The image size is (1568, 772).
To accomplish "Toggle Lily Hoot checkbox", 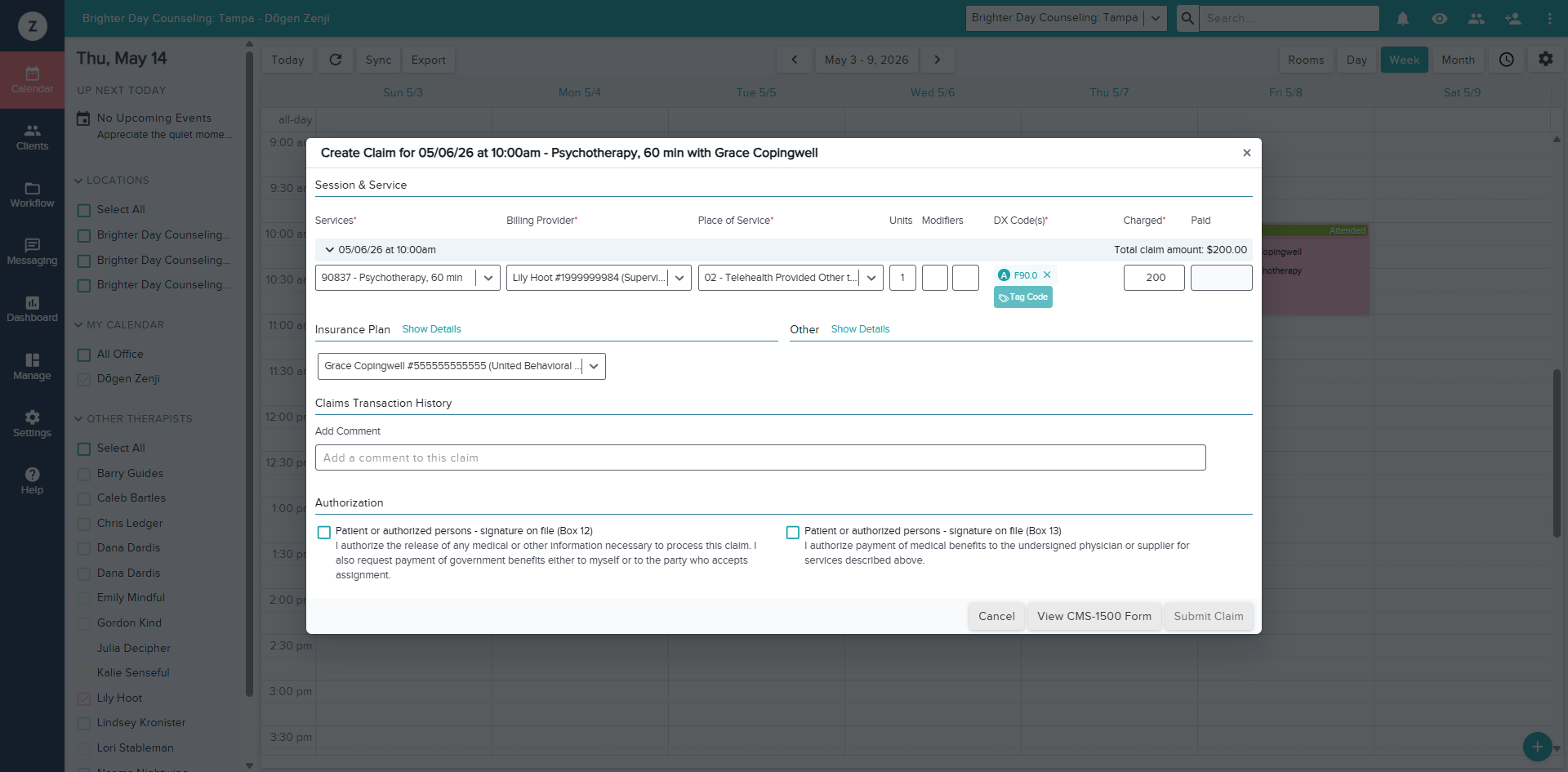I will [84, 699].
